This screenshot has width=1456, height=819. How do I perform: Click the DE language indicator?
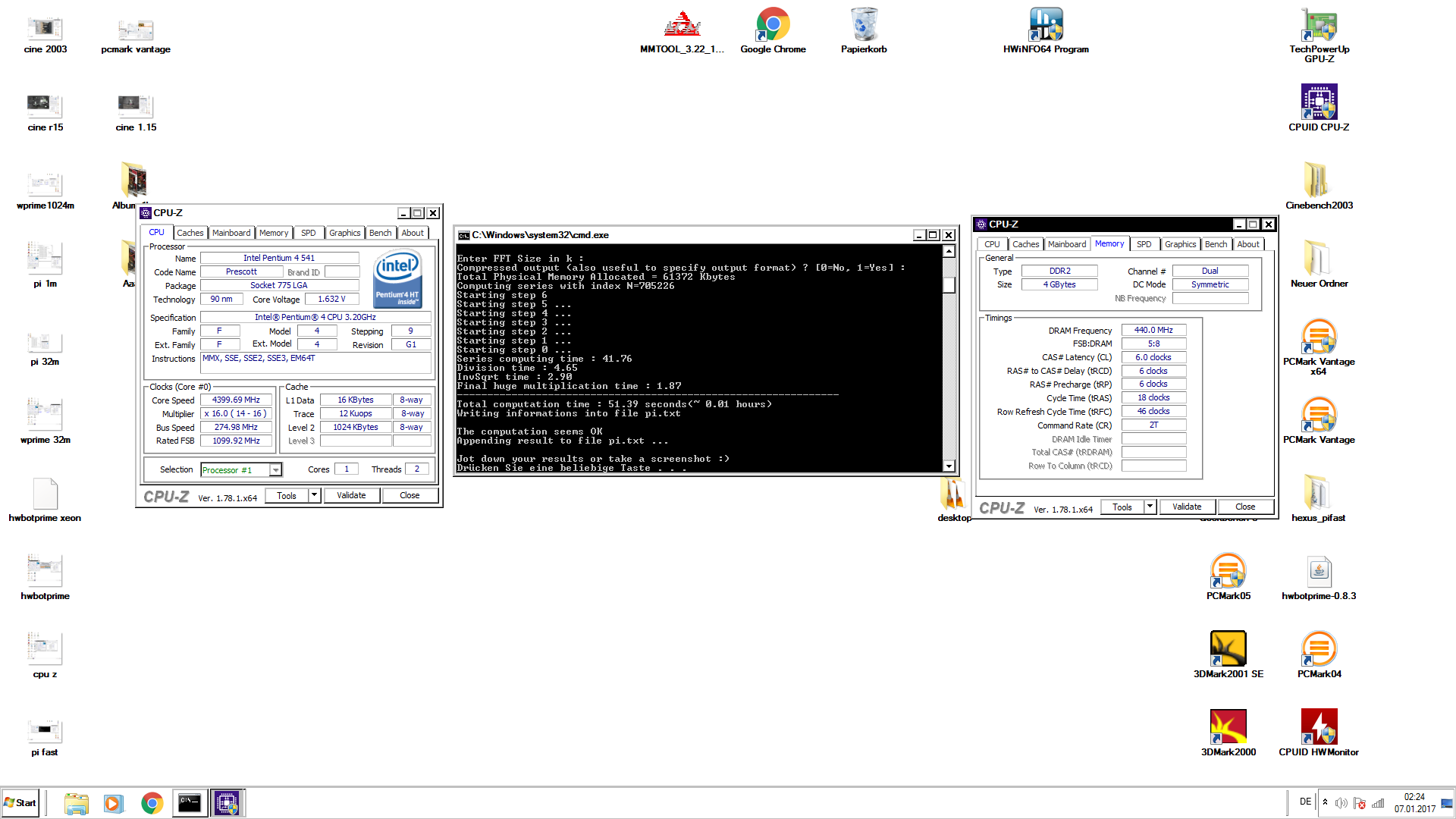pos(1305,802)
